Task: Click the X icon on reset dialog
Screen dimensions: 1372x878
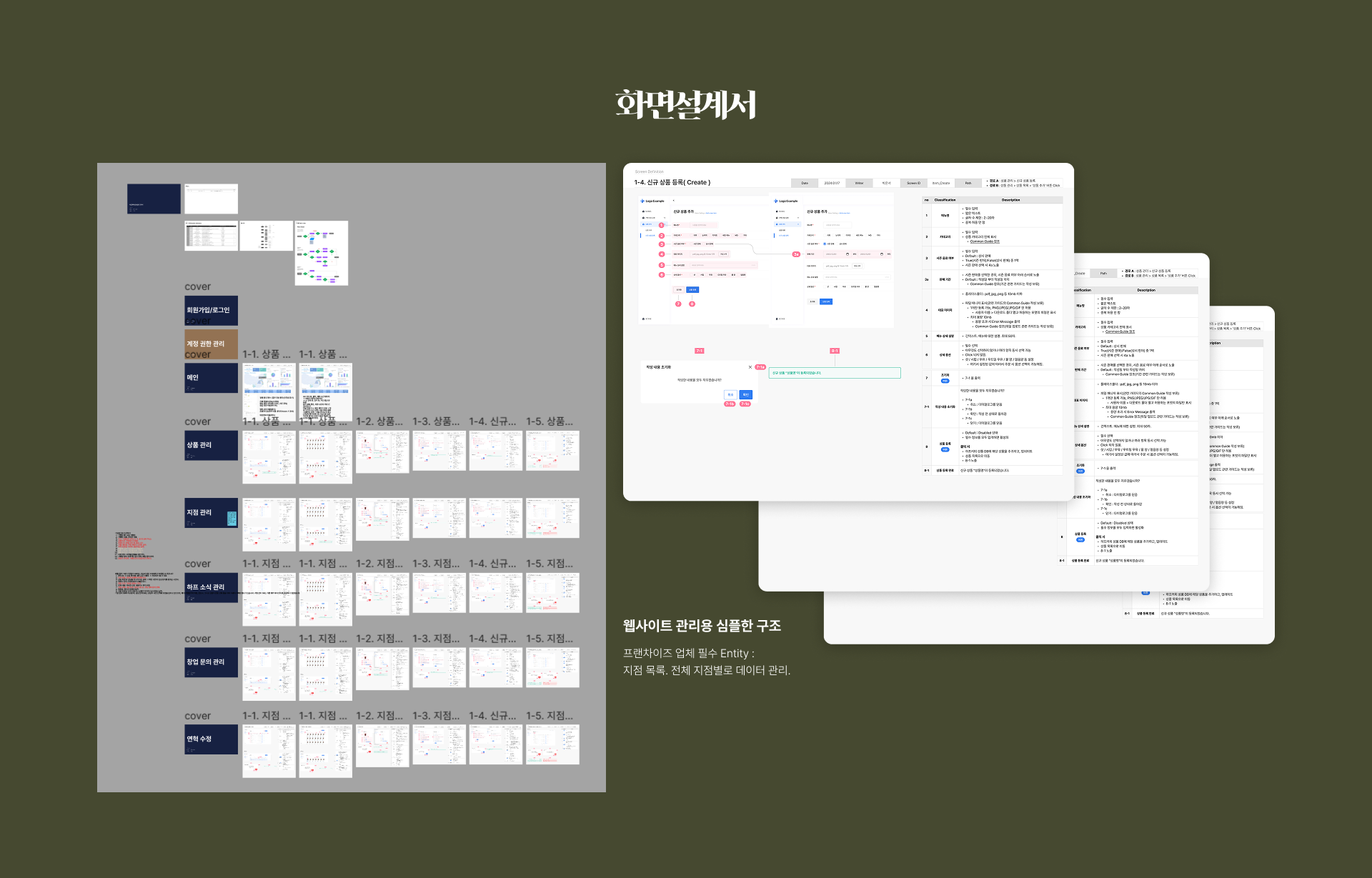Action: [x=750, y=367]
